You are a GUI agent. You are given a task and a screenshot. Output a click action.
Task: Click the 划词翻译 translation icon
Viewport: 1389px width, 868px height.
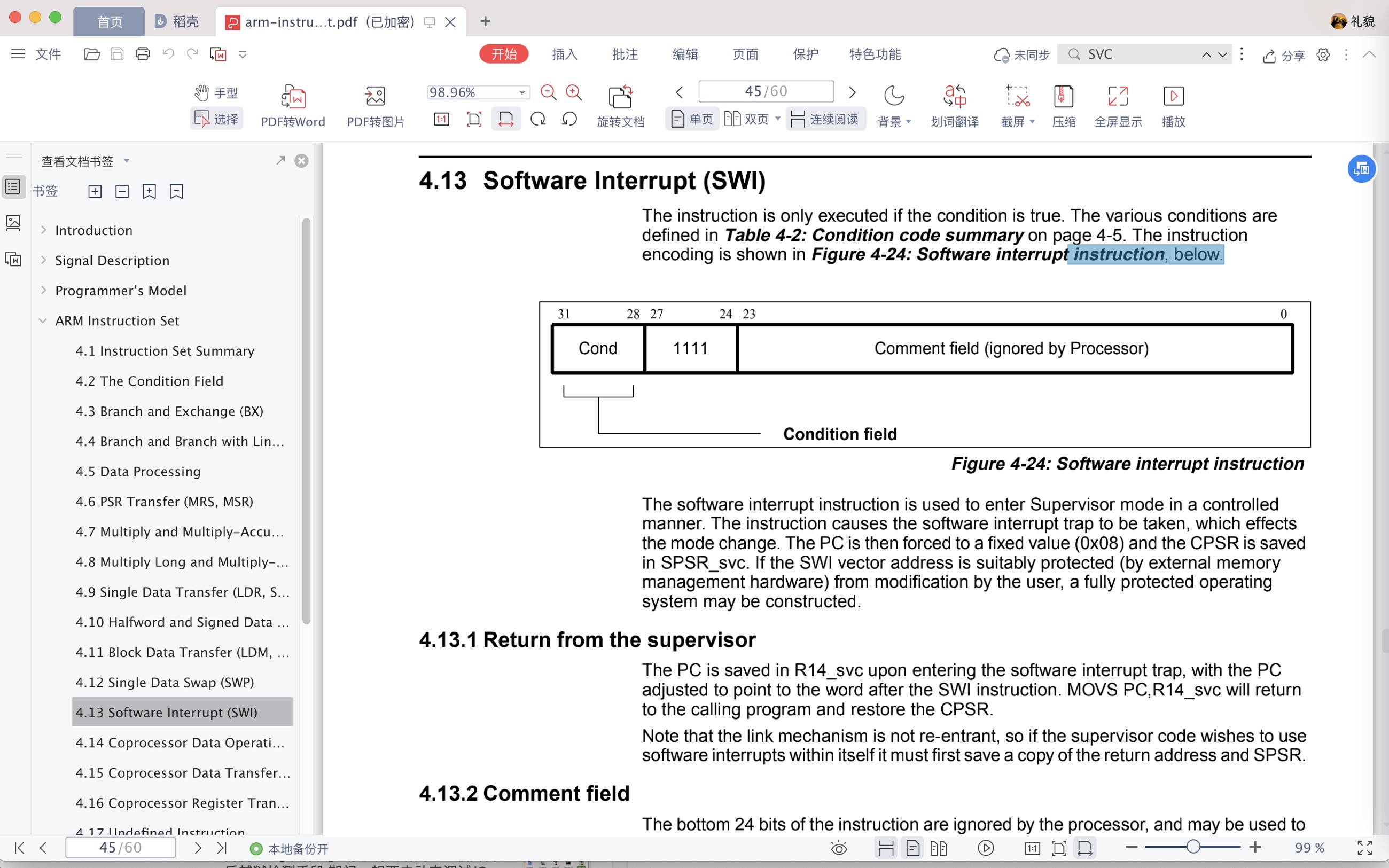(x=955, y=97)
